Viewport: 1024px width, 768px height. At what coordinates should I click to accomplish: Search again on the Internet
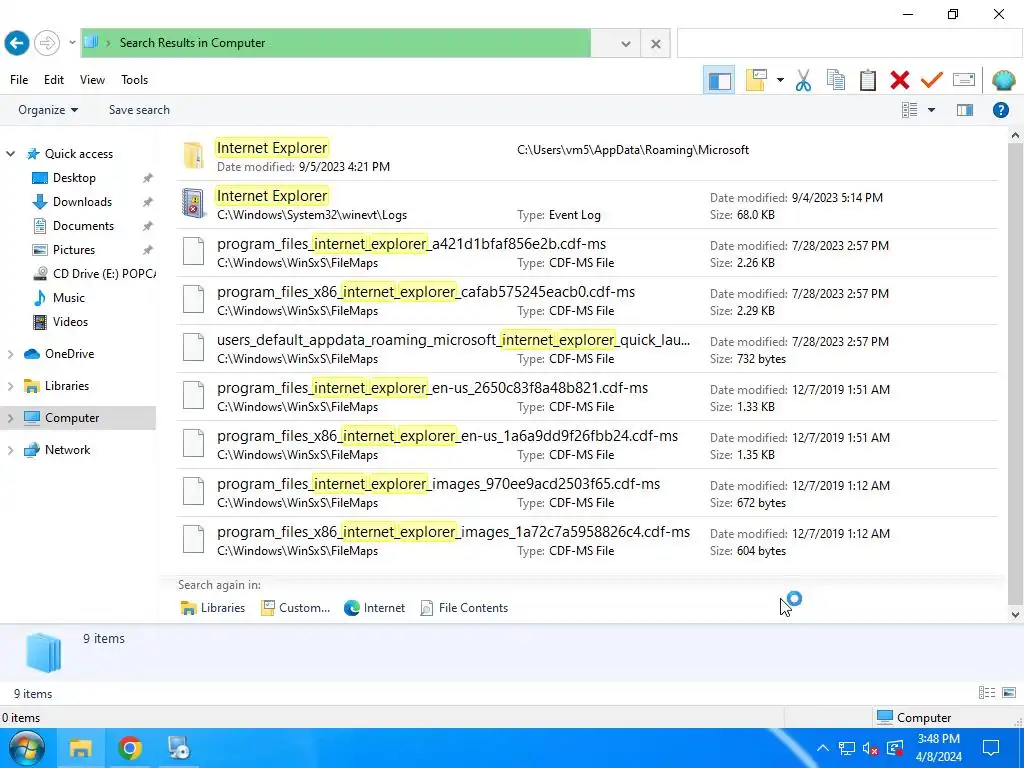375,608
